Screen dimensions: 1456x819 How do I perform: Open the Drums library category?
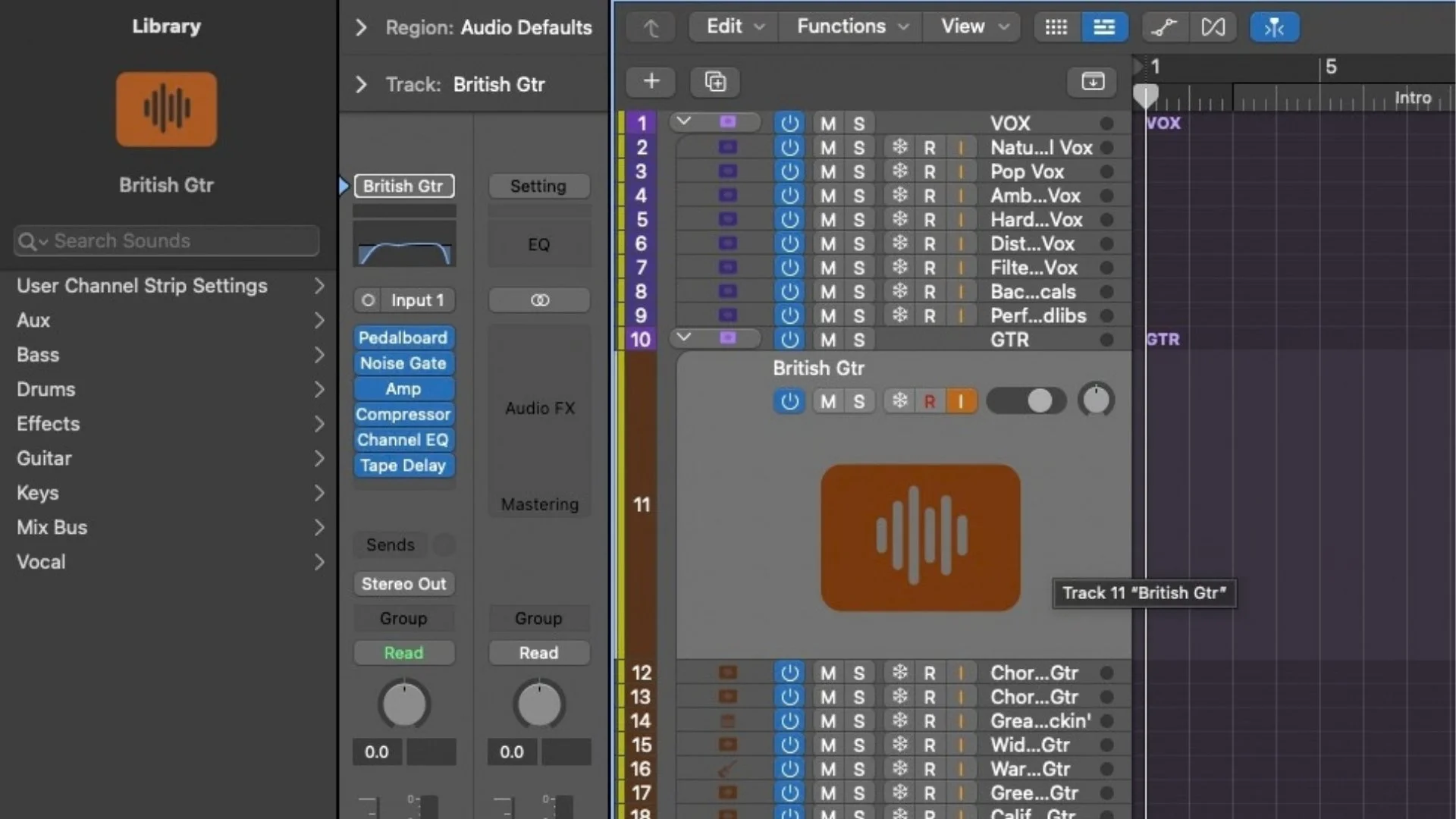(168, 389)
